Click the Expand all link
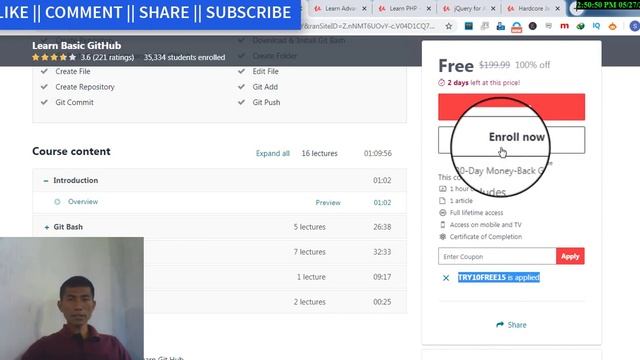Viewport: 640px width, 360px height. point(273,153)
